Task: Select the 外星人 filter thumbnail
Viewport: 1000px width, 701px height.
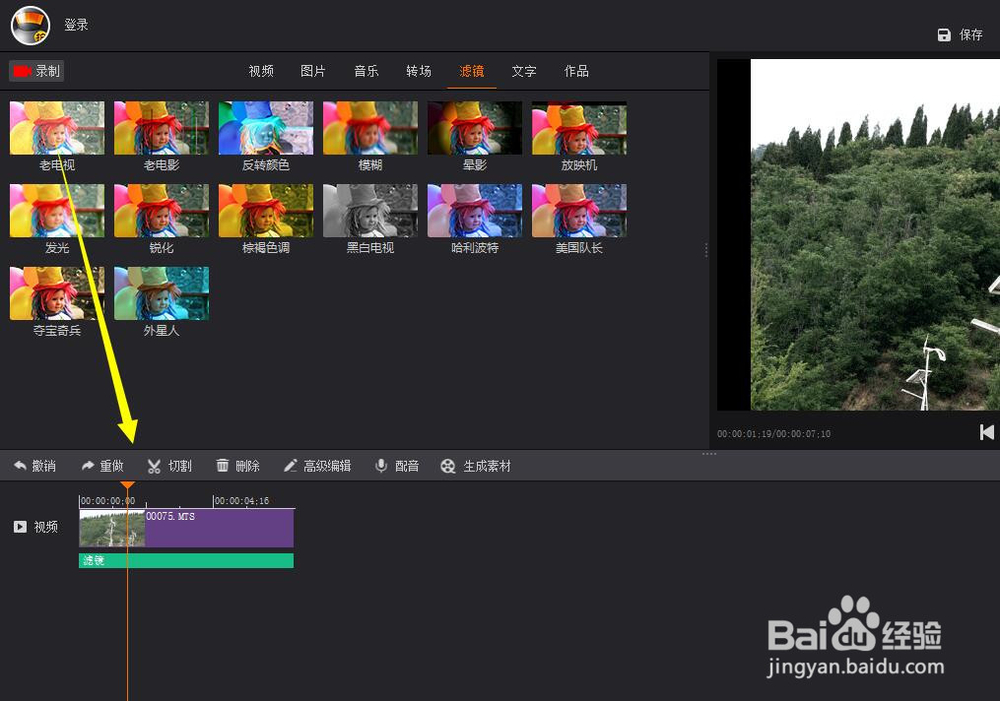Action: (x=161, y=293)
